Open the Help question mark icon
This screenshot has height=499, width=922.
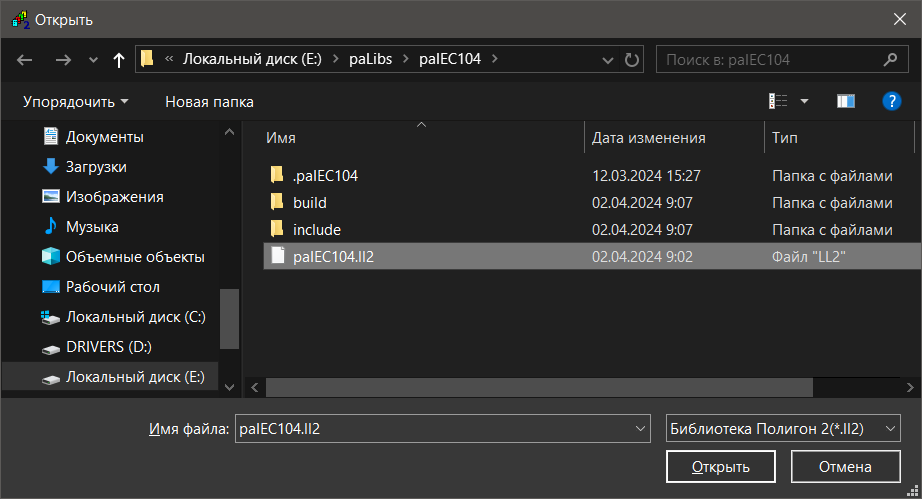(892, 101)
